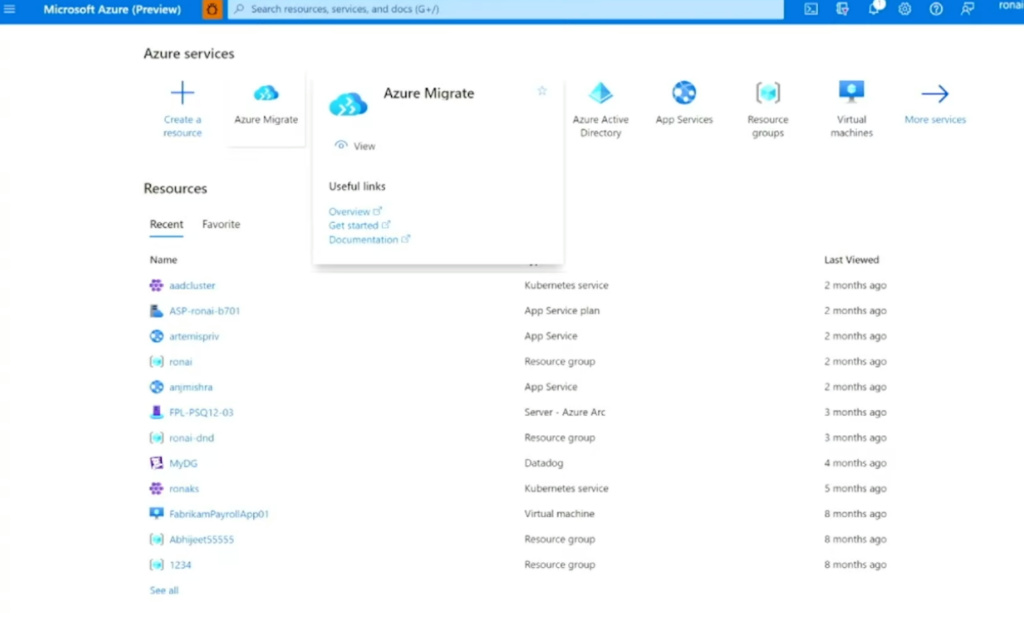Open the Abhijeet55555 resource group
This screenshot has height=620, width=1024.
point(201,540)
